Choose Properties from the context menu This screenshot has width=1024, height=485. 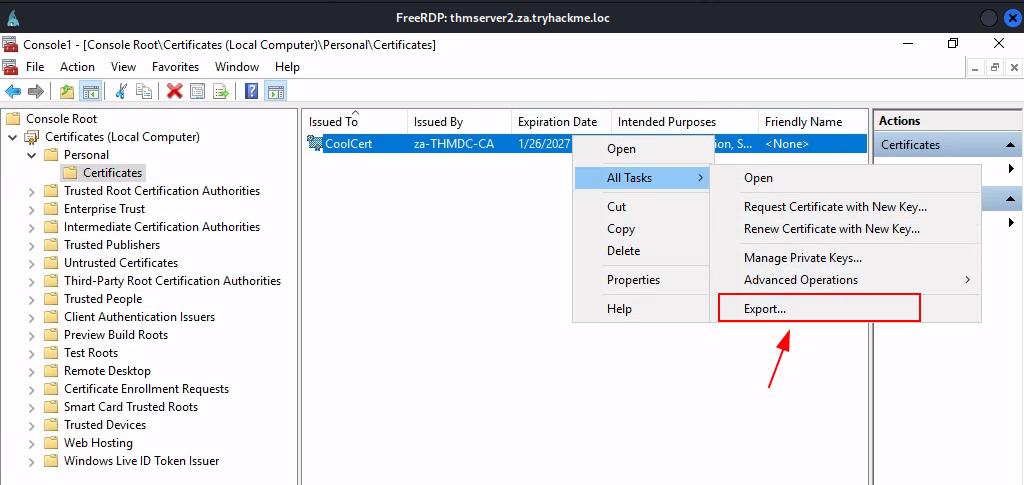(x=641, y=280)
